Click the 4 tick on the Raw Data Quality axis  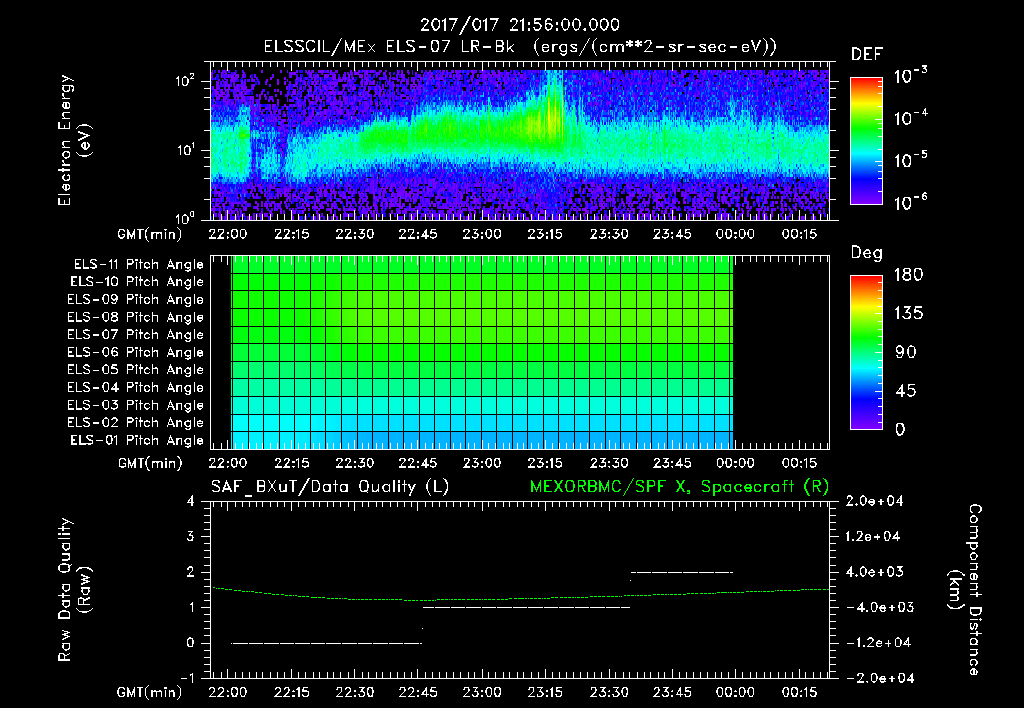point(191,501)
